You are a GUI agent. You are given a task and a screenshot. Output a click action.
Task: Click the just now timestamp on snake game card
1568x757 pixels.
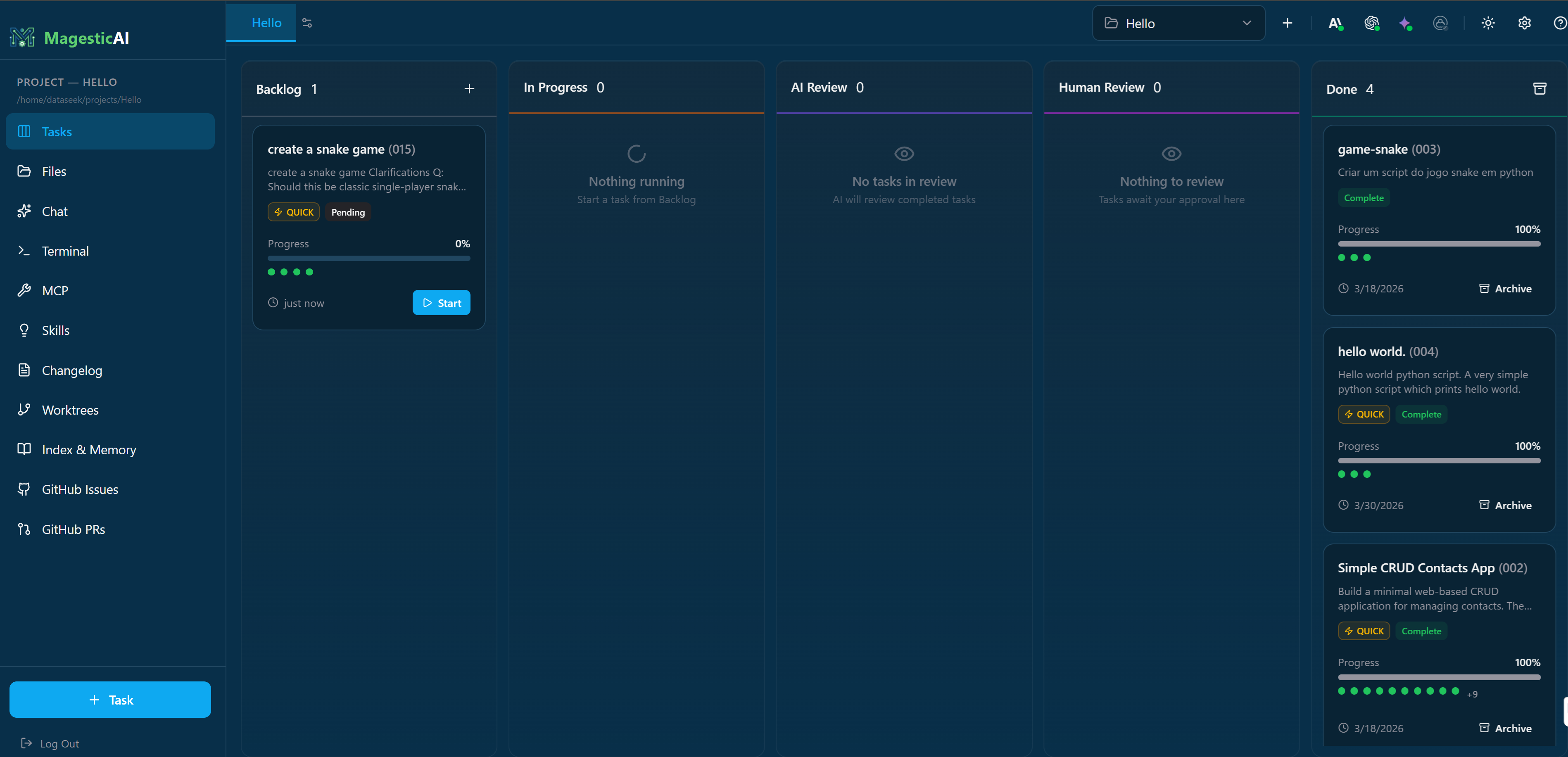(304, 303)
